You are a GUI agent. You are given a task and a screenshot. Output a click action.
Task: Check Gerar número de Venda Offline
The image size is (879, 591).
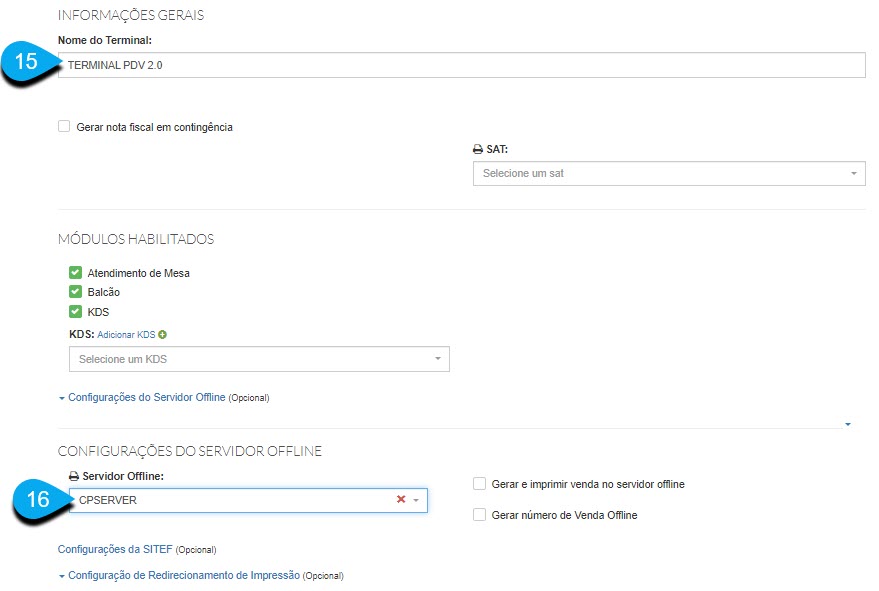click(x=480, y=515)
